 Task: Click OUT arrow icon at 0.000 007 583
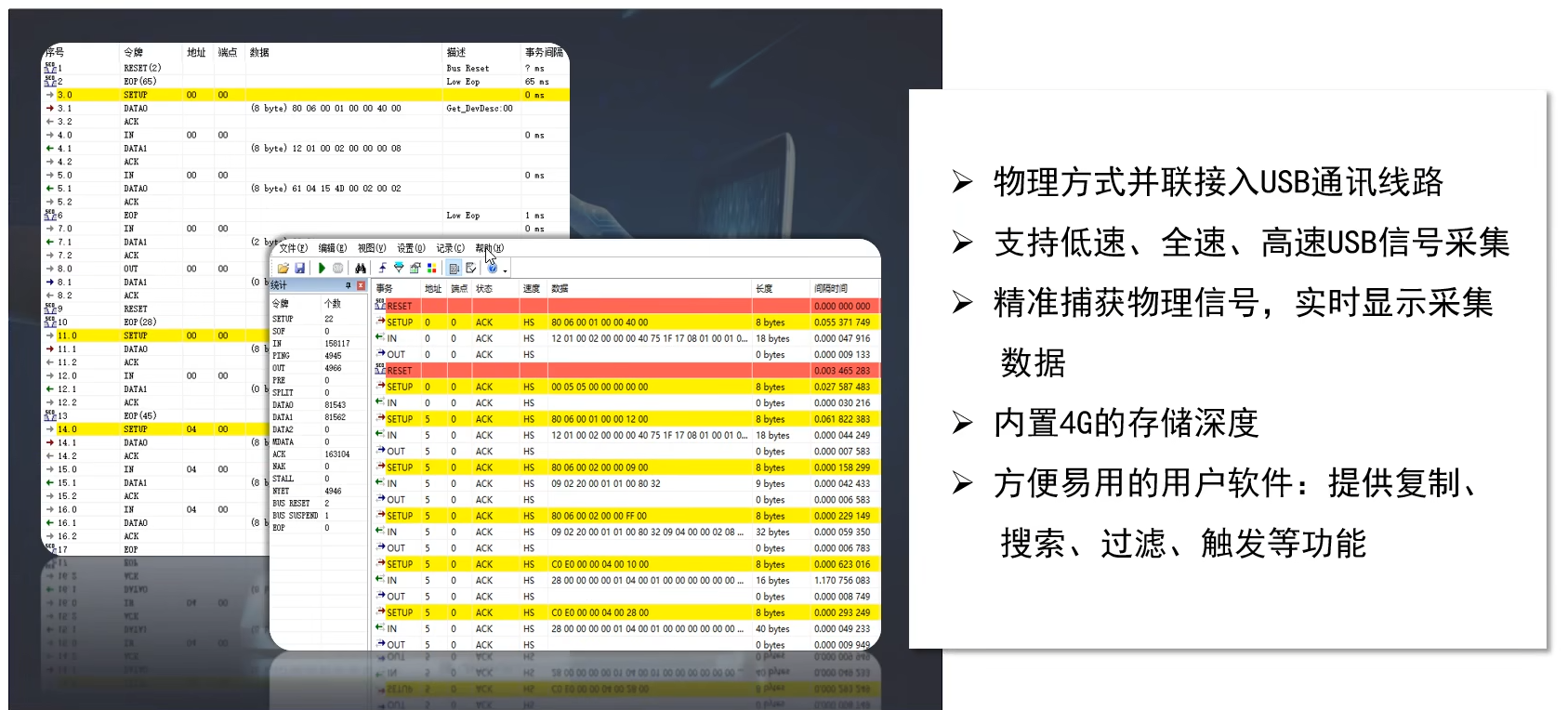coord(381,451)
